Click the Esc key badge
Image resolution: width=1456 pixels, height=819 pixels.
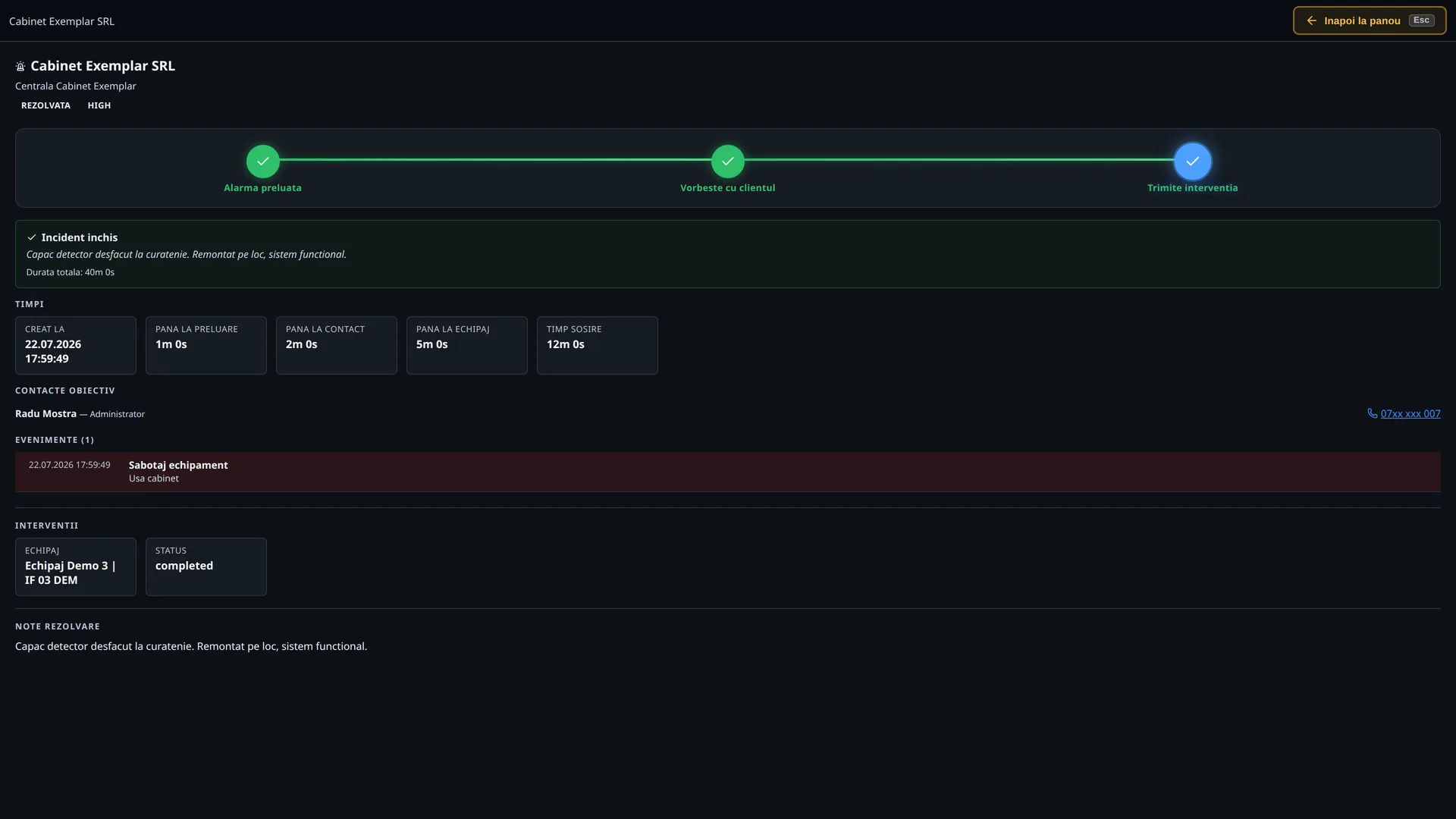click(x=1421, y=20)
